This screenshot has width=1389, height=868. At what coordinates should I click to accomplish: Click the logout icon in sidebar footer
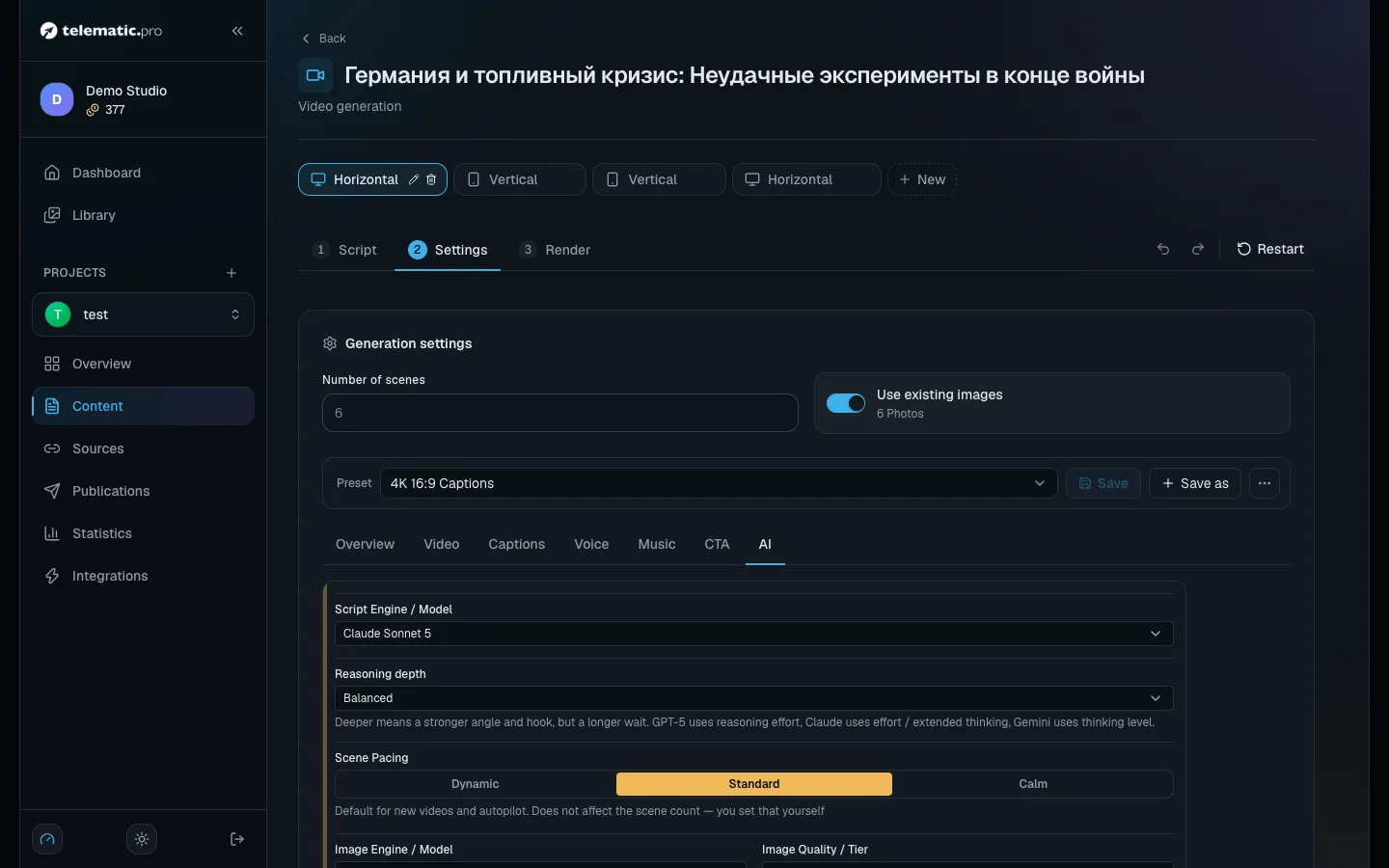tap(237, 839)
